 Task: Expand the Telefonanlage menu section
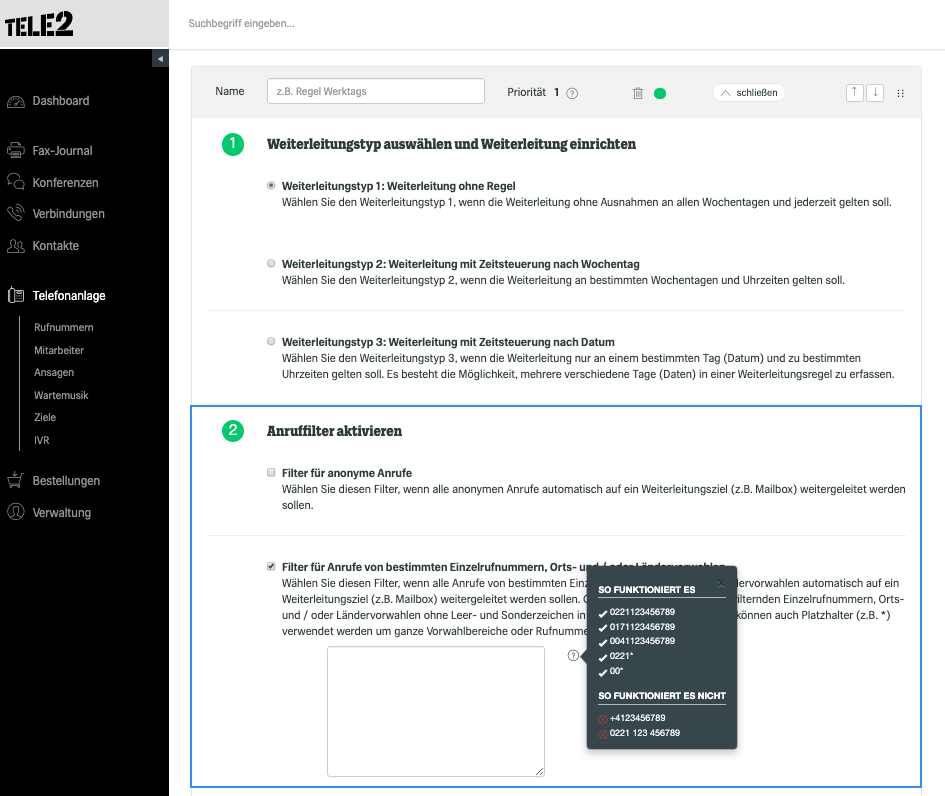point(57,295)
